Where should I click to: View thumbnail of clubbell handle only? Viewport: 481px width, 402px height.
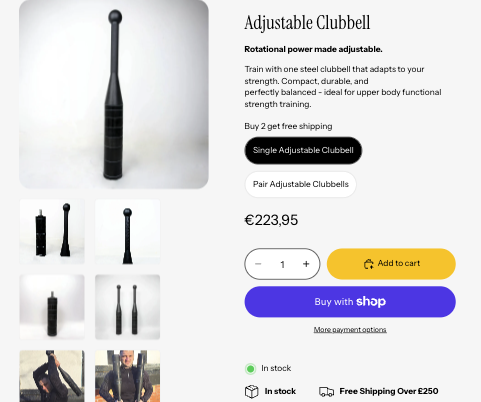click(127, 232)
